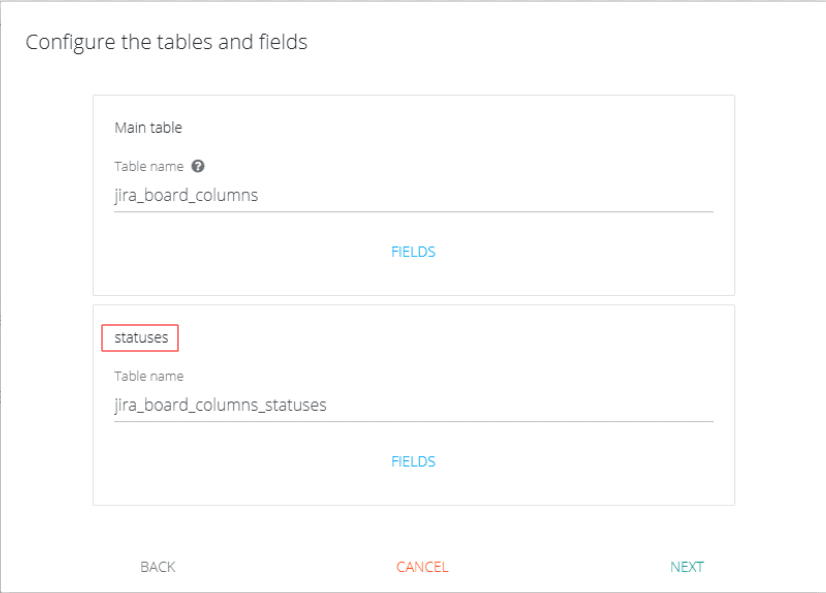Return to the previous wizard step
The image size is (826, 593).
pos(157,566)
